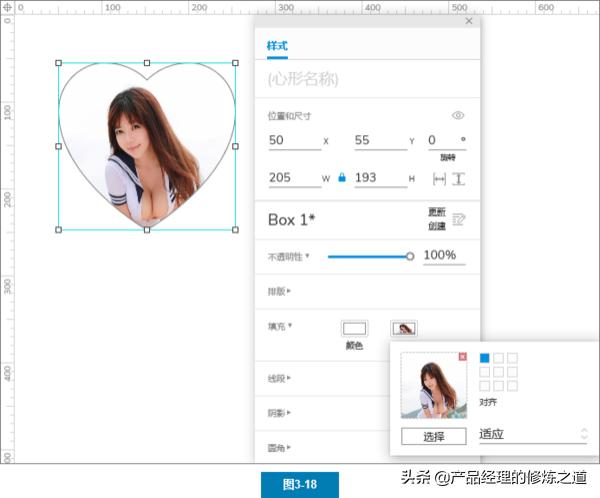Click the top-left resize handle of heart

click(59, 63)
